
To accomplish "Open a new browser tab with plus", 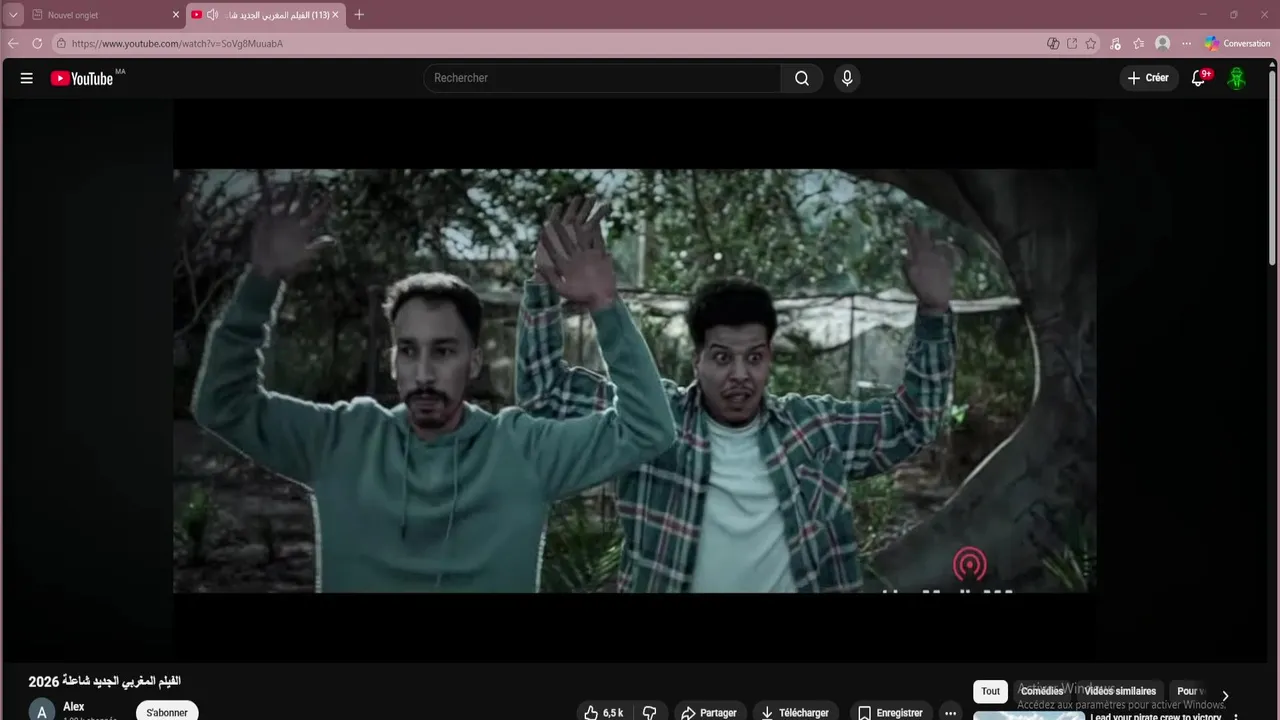I will pyautogui.click(x=359, y=15).
